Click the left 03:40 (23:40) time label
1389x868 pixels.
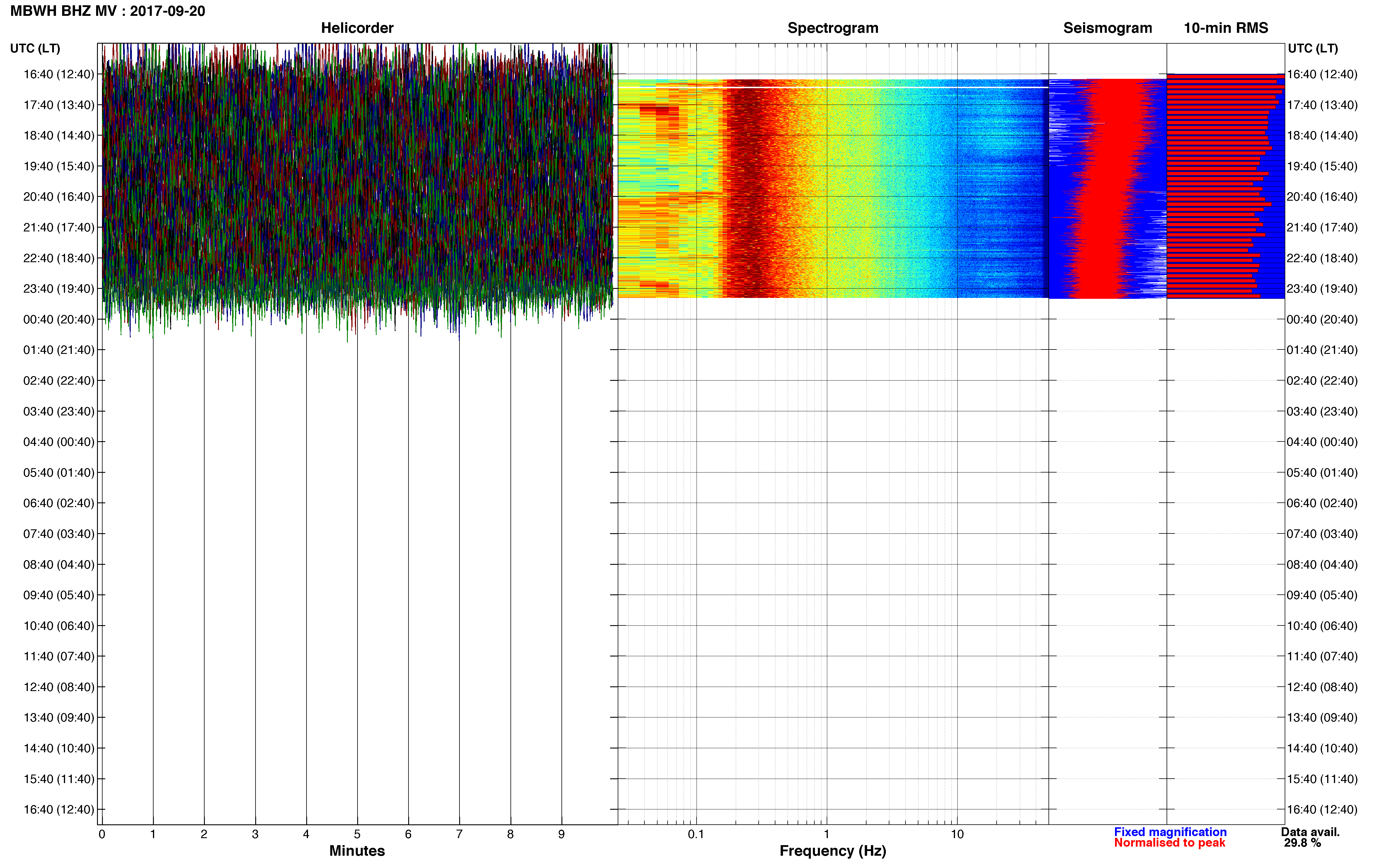[x=59, y=411]
